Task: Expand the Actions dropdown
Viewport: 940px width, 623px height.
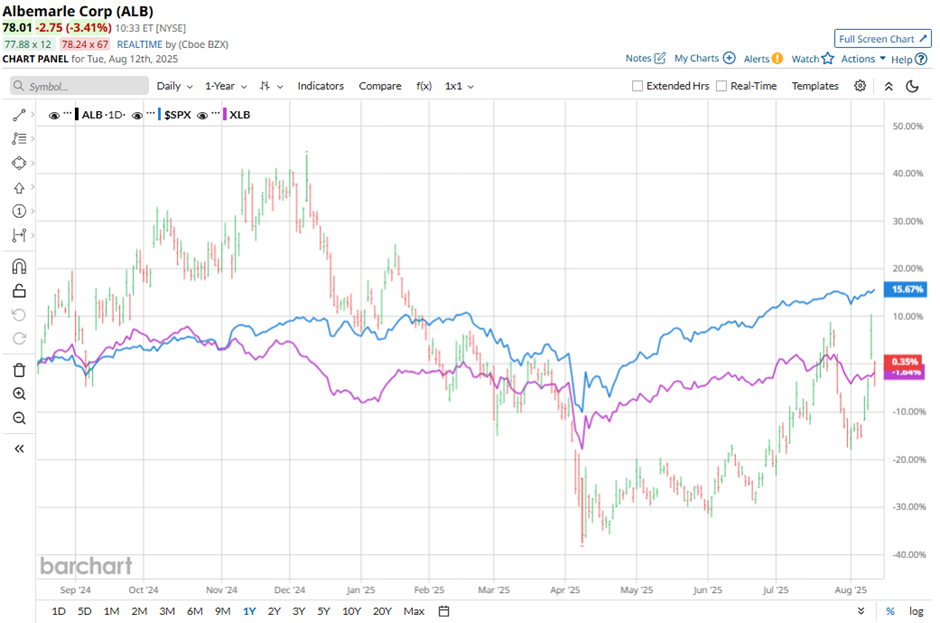Action: click(863, 59)
